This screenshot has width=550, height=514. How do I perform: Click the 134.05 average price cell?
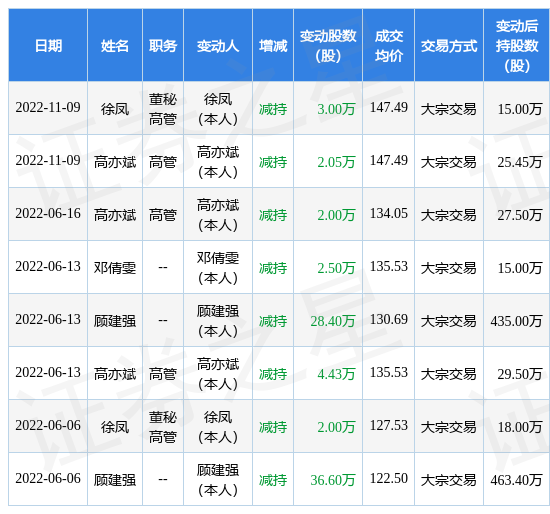tap(389, 214)
